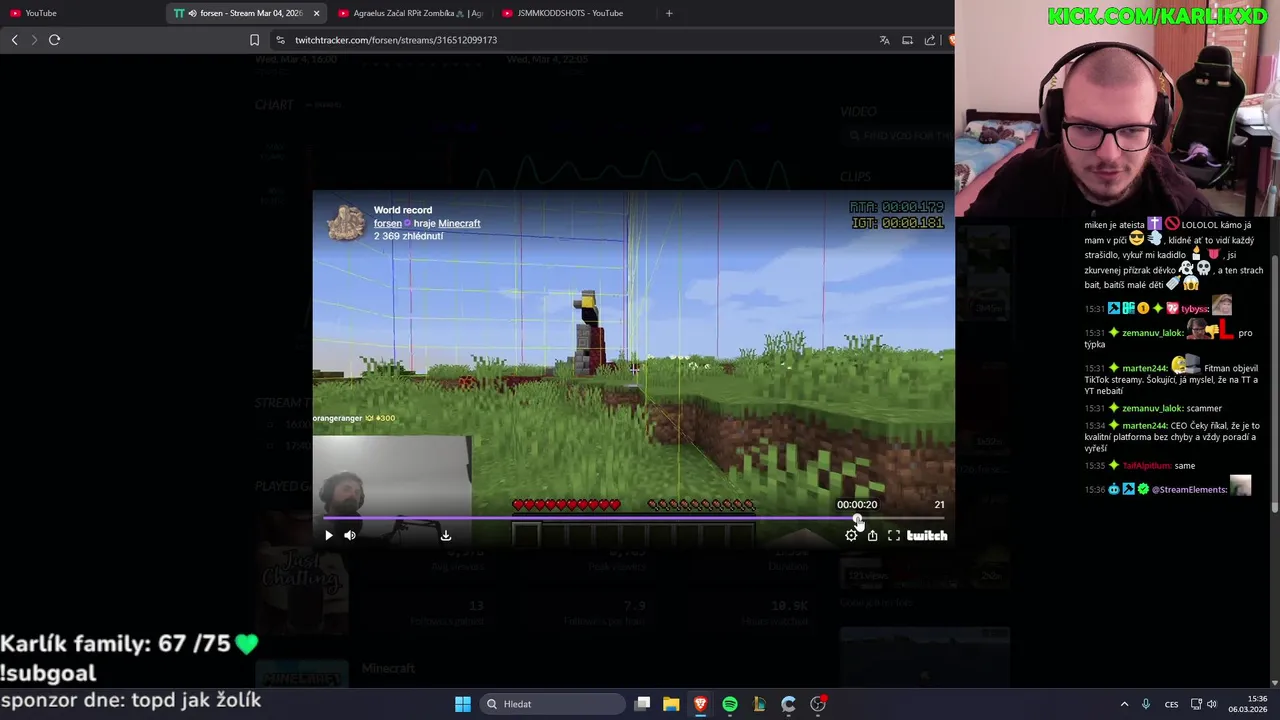Open the clock and date panel
The width and height of the screenshot is (1280, 720).
[1249, 704]
